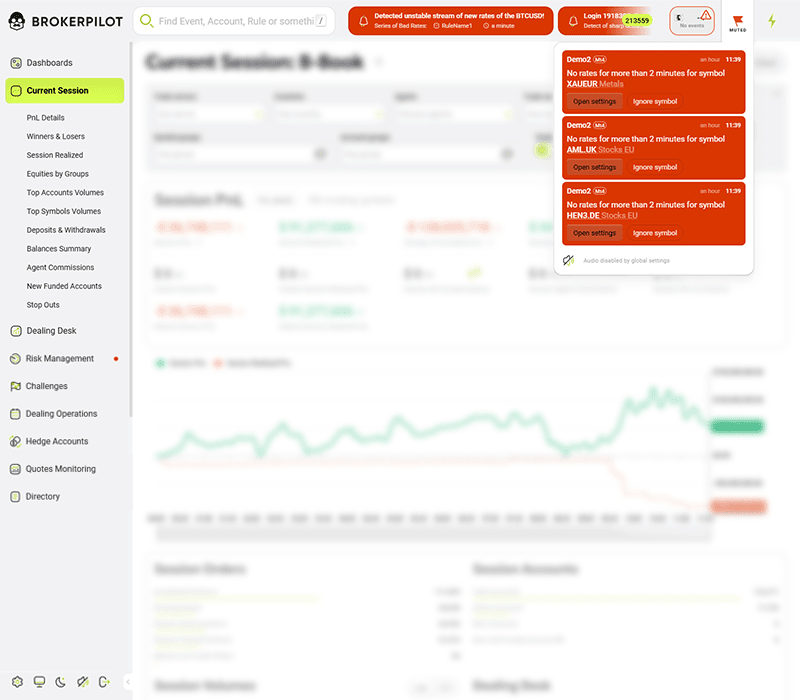
Task: Click the Dashboards sidebar icon
Action: [x=17, y=62]
